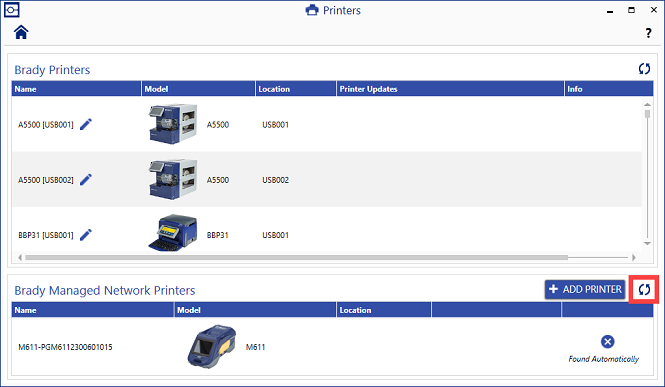Click 'USB001' location in BBP31 row
Image resolution: width=665 pixels, height=387 pixels.
275,235
